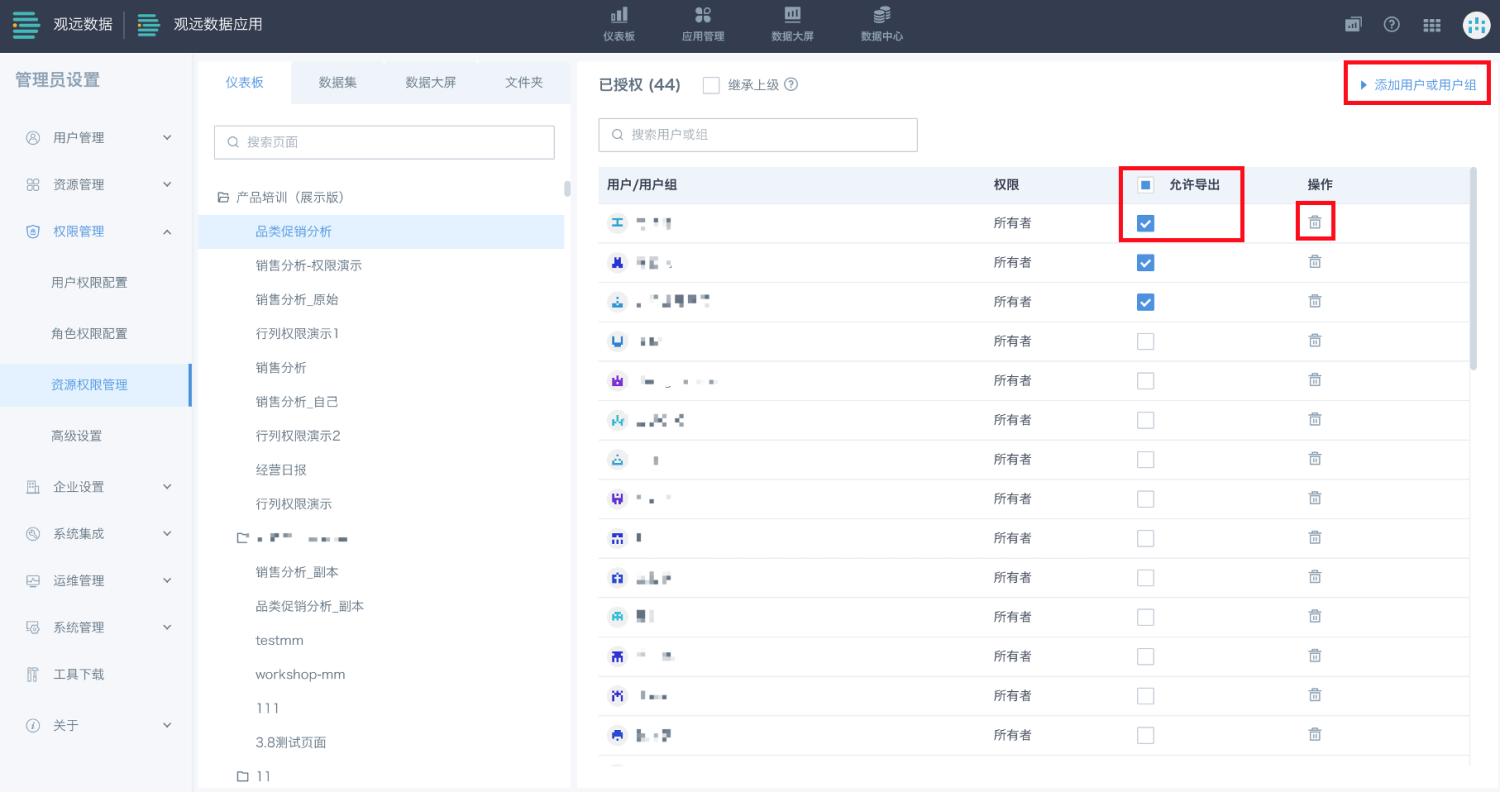Expand the 企业设置 chevron

coord(167,487)
